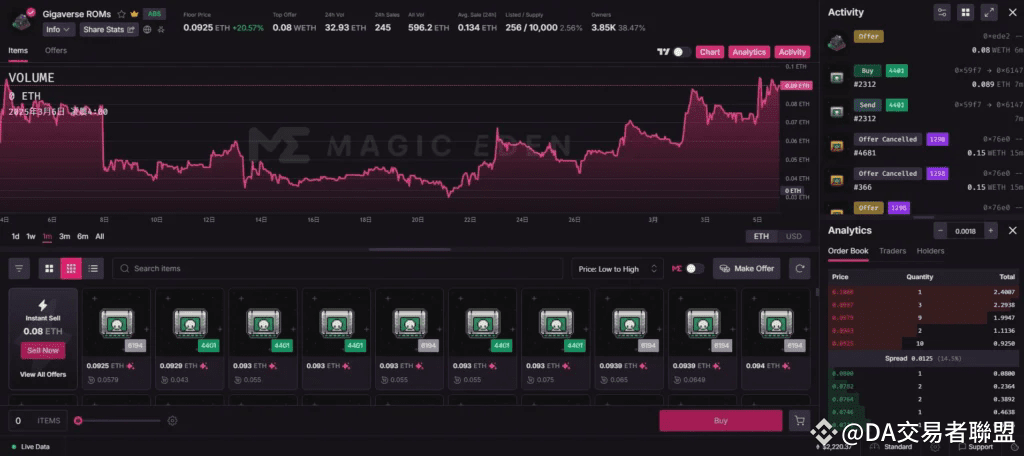The height and width of the screenshot is (456, 1024).
Task: Open the Price: Low to High sort dropdown
Action: (x=617, y=269)
